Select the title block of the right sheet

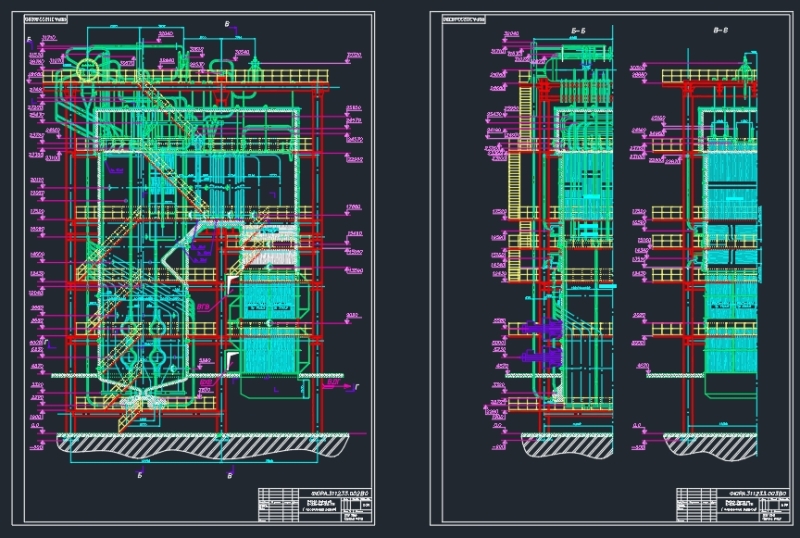pyautogui.click(x=732, y=505)
